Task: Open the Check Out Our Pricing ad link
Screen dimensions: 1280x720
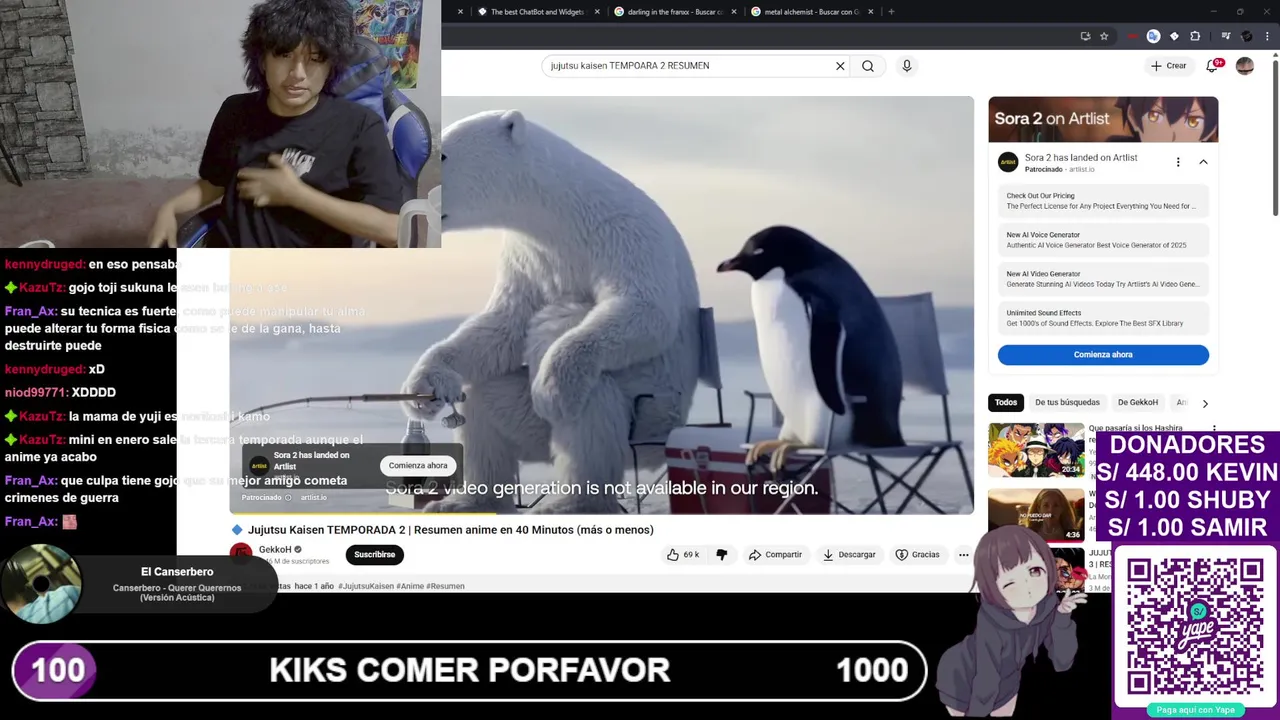Action: click(x=1103, y=201)
